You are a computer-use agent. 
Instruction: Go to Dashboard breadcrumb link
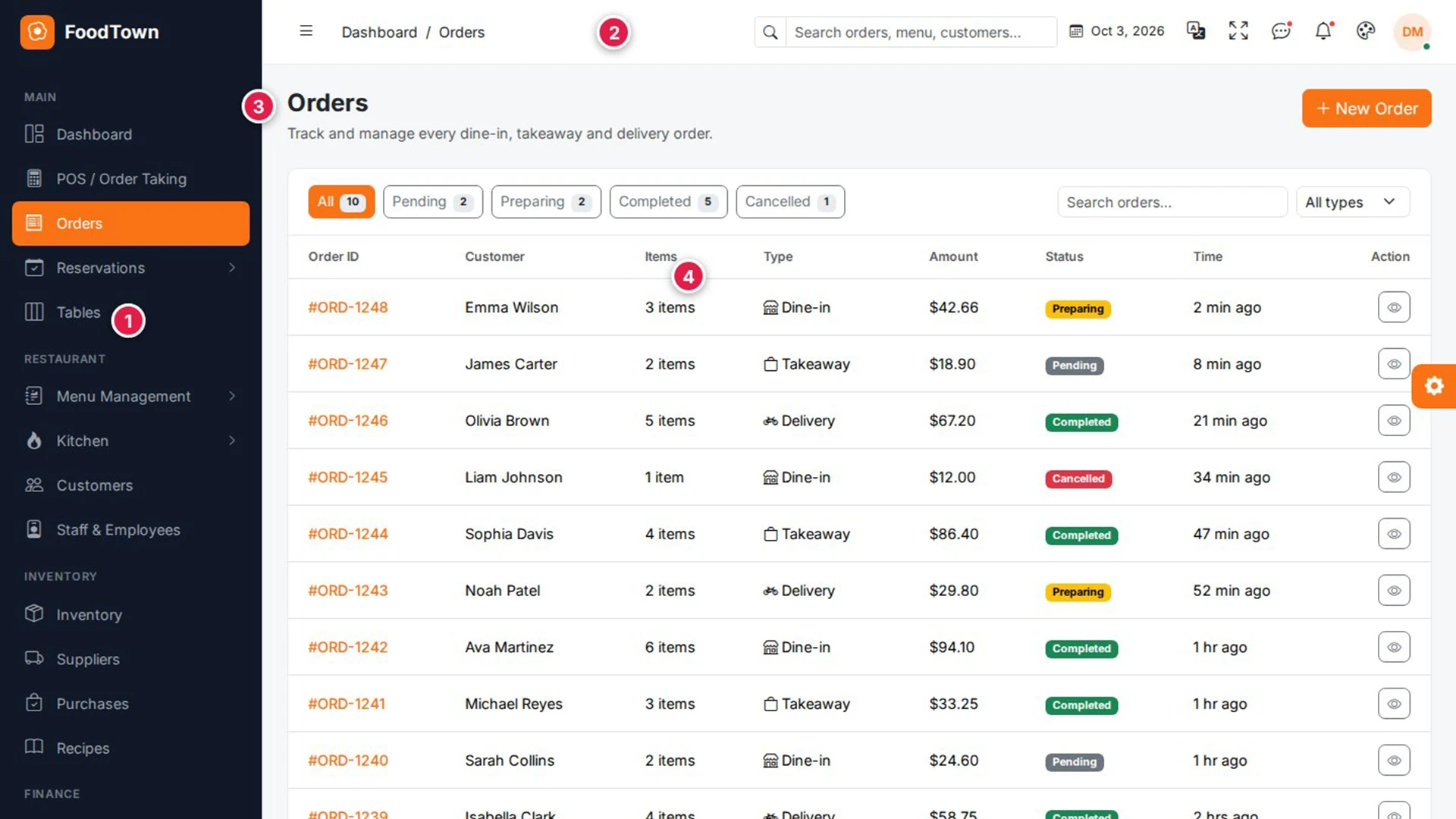[x=379, y=32]
